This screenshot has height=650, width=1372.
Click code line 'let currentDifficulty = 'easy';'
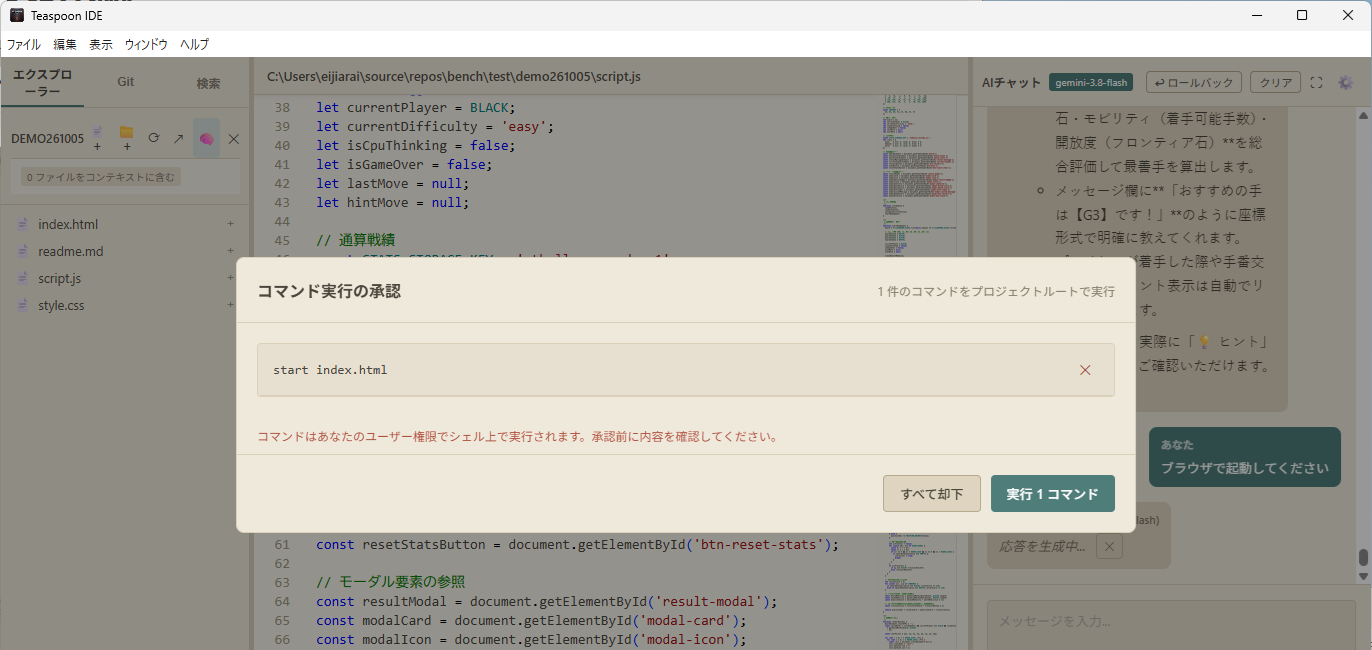(435, 126)
